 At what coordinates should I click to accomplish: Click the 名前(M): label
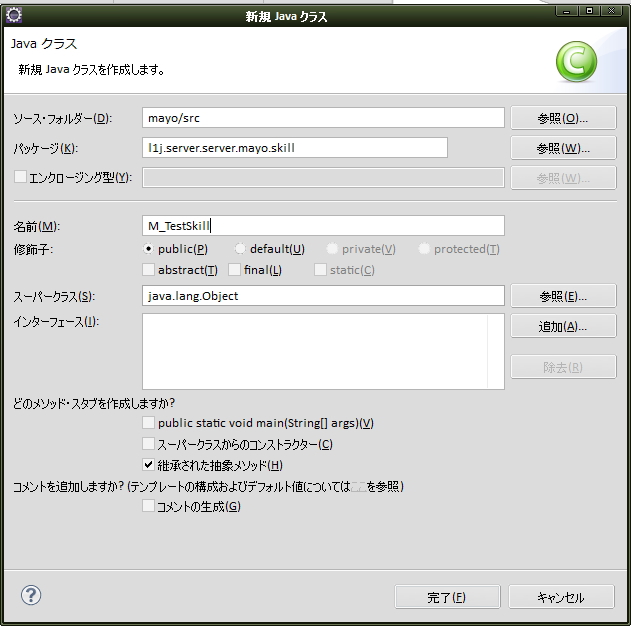tap(37, 227)
